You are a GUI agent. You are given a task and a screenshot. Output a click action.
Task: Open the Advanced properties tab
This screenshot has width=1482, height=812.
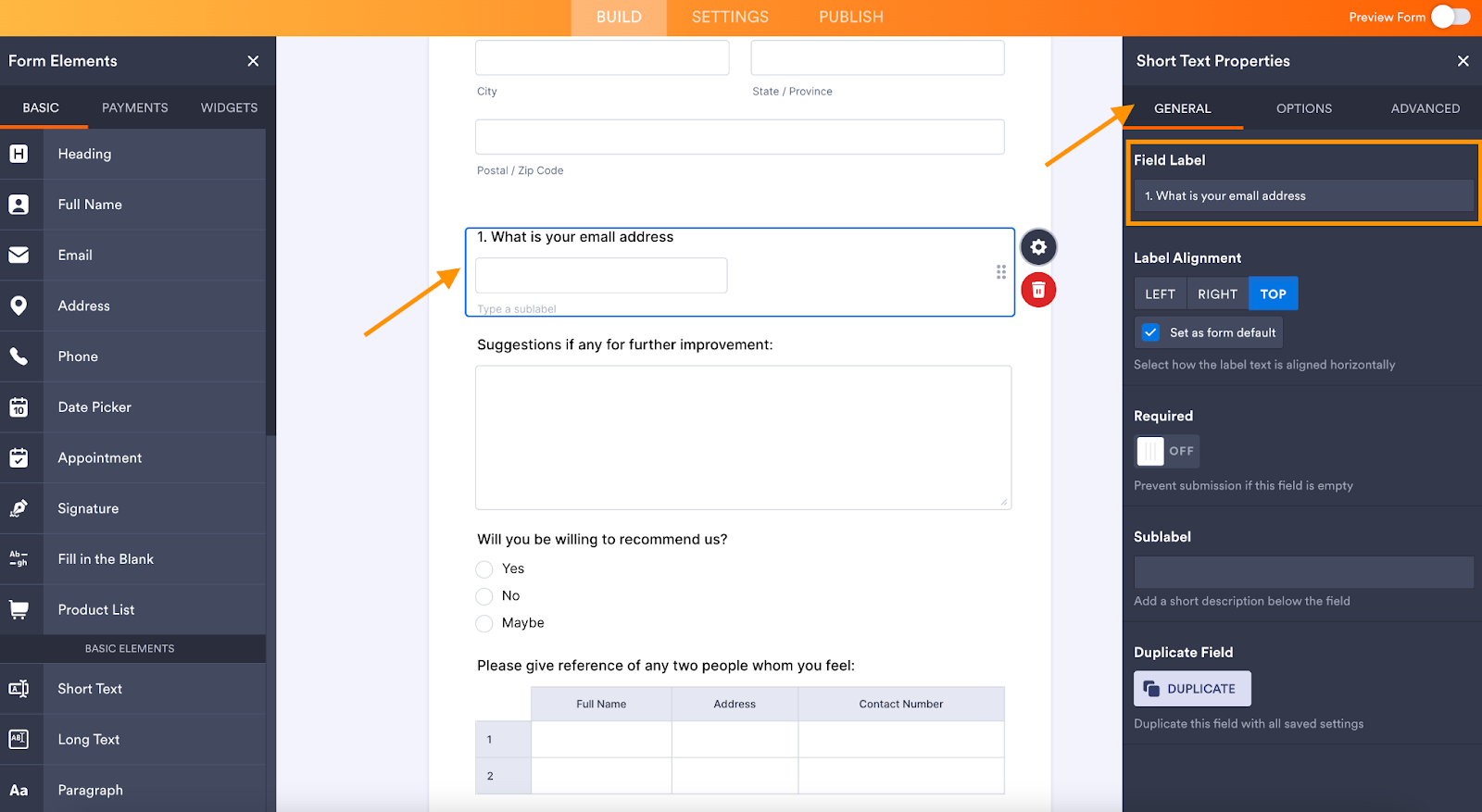tap(1425, 108)
